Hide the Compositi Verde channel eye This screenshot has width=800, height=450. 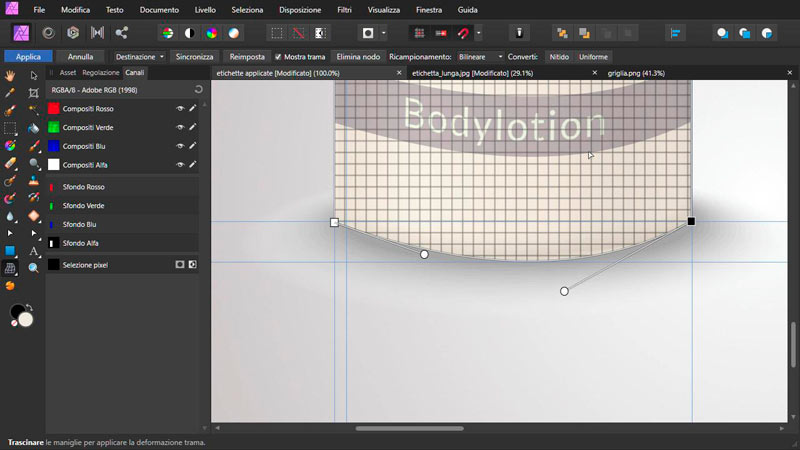tap(180, 128)
